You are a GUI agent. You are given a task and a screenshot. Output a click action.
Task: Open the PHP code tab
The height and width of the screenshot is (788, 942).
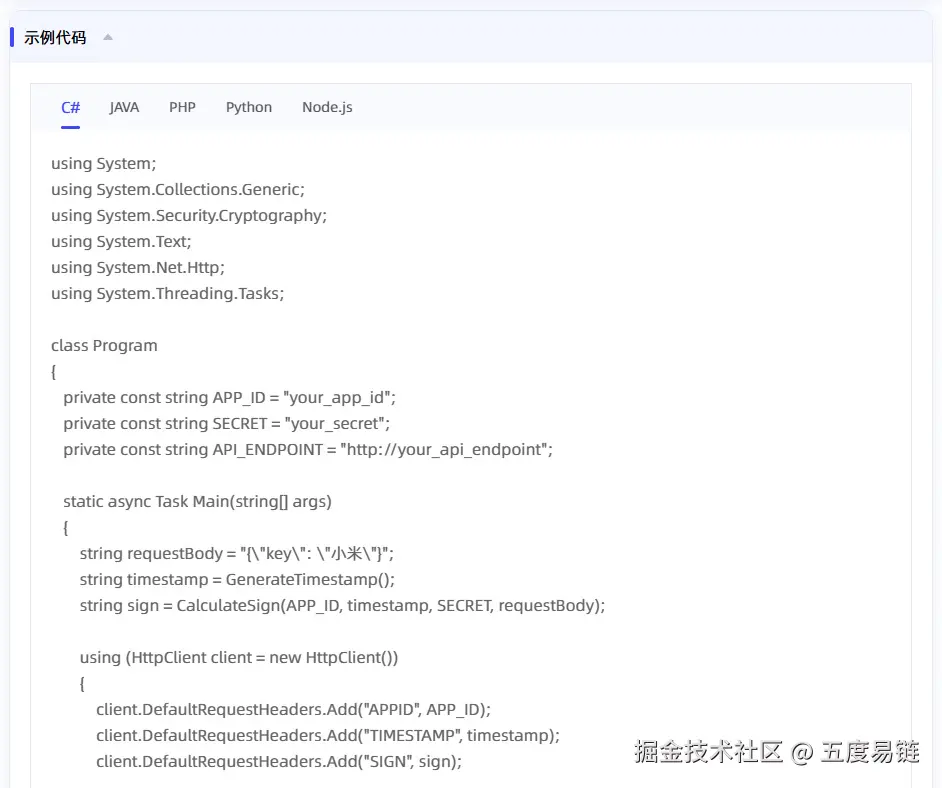point(182,108)
